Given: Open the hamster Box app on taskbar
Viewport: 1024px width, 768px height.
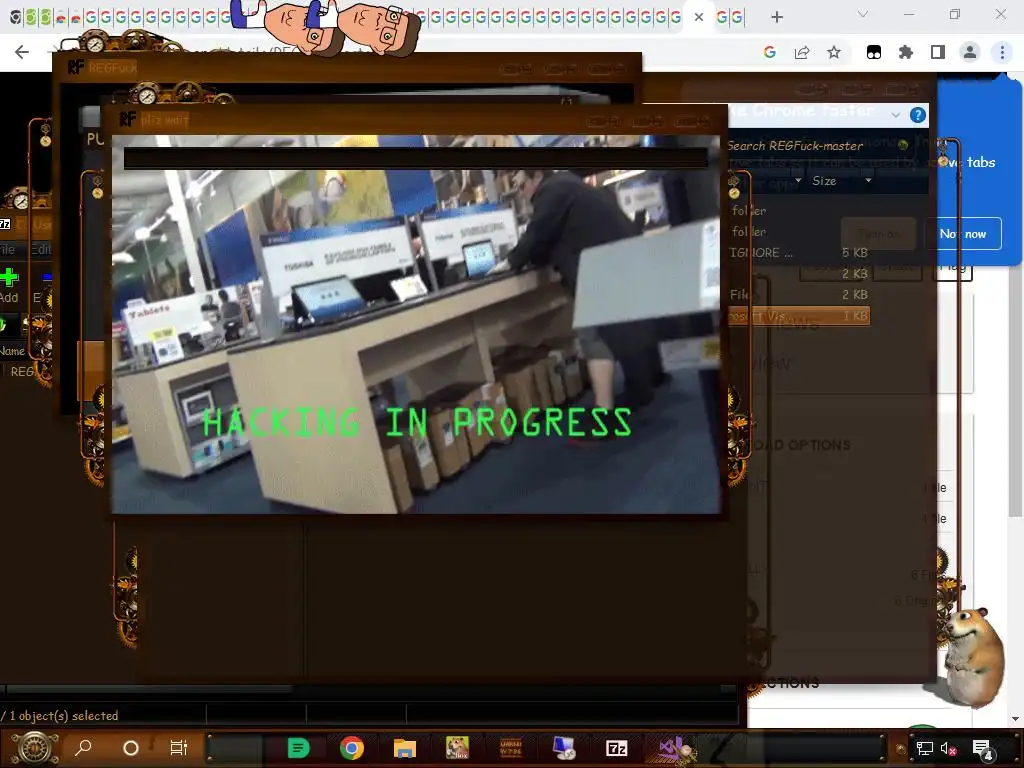Looking at the screenshot, I should 457,748.
